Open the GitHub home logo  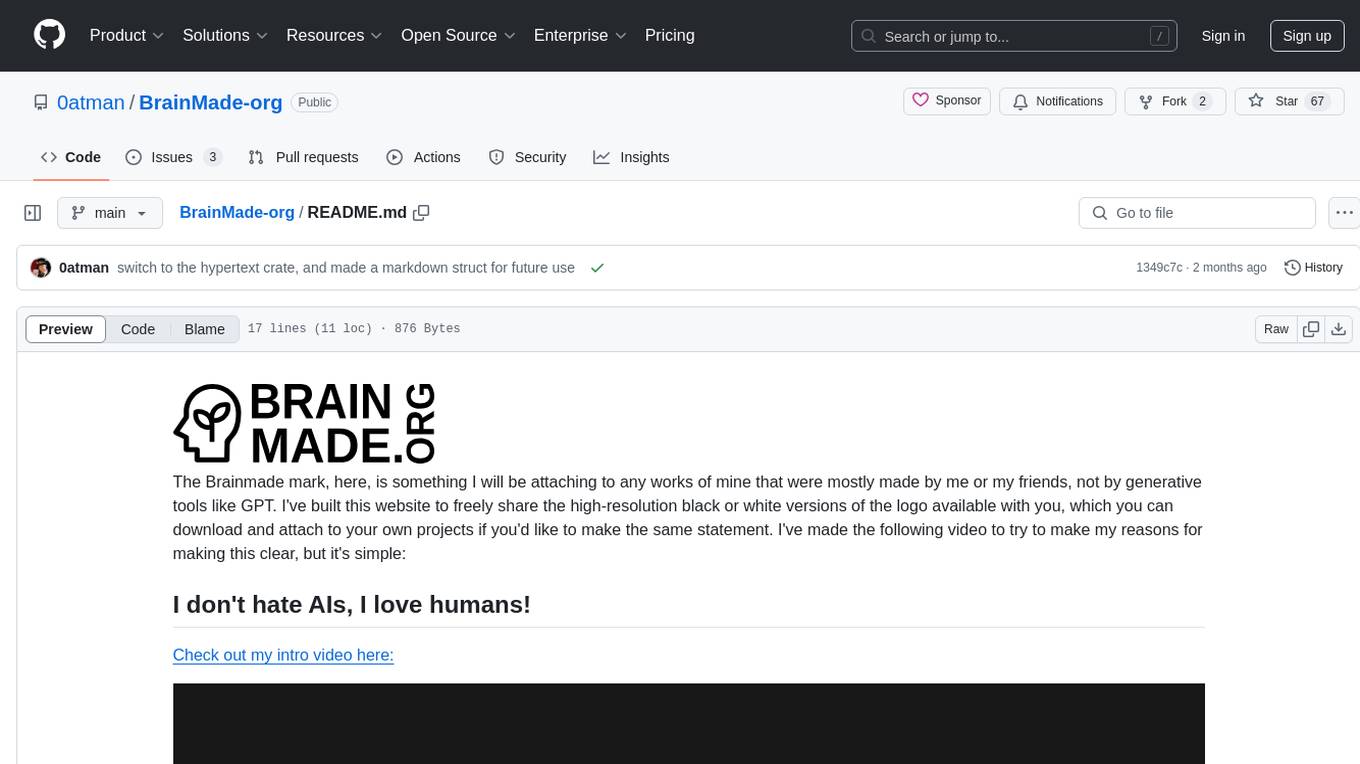click(49, 35)
